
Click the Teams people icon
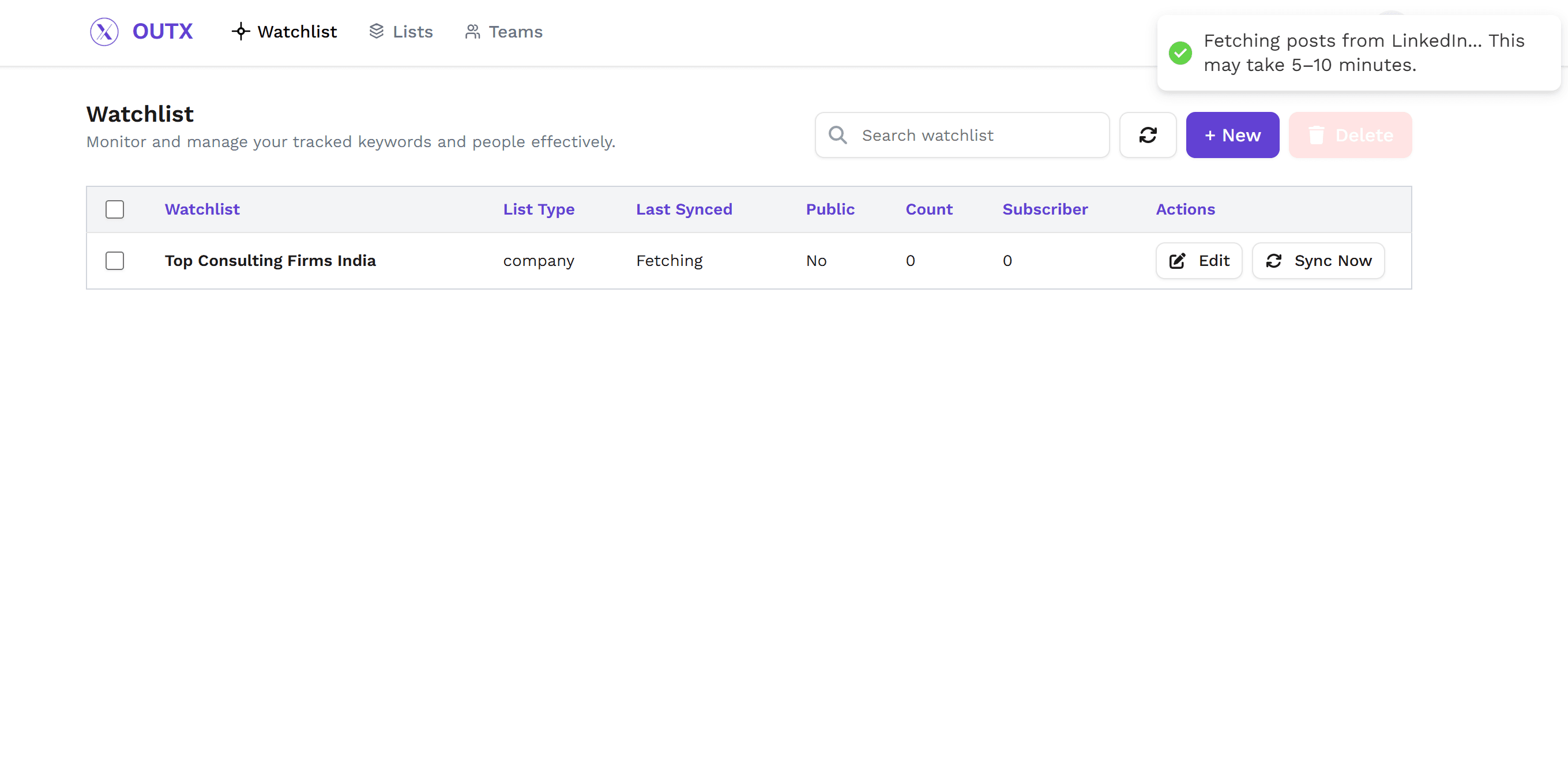pos(472,32)
